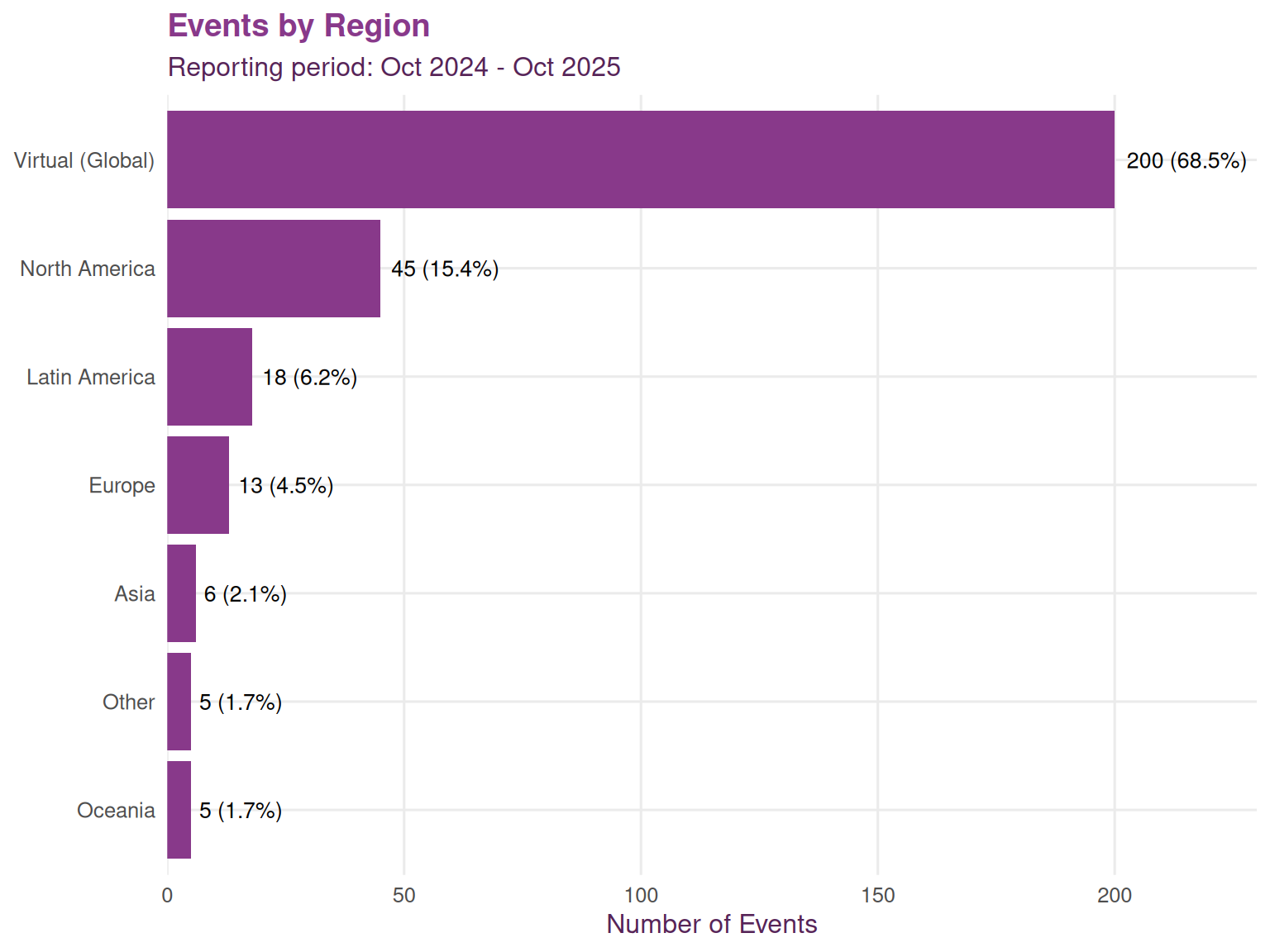Click the 150 tick label on x-axis
1270x952 pixels.
[x=877, y=895]
